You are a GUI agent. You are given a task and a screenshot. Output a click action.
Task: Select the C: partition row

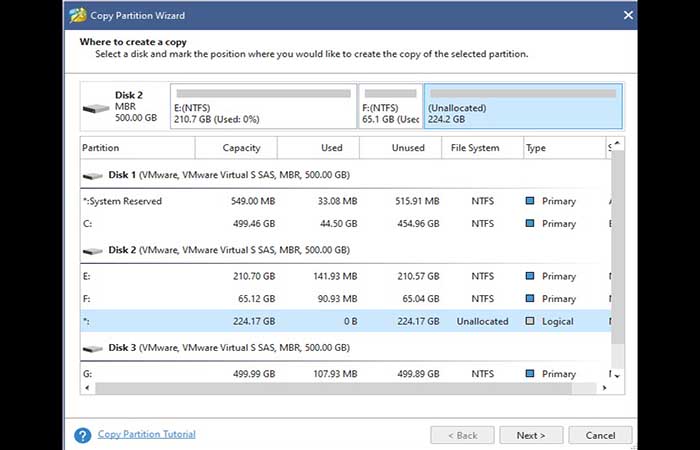click(346, 224)
